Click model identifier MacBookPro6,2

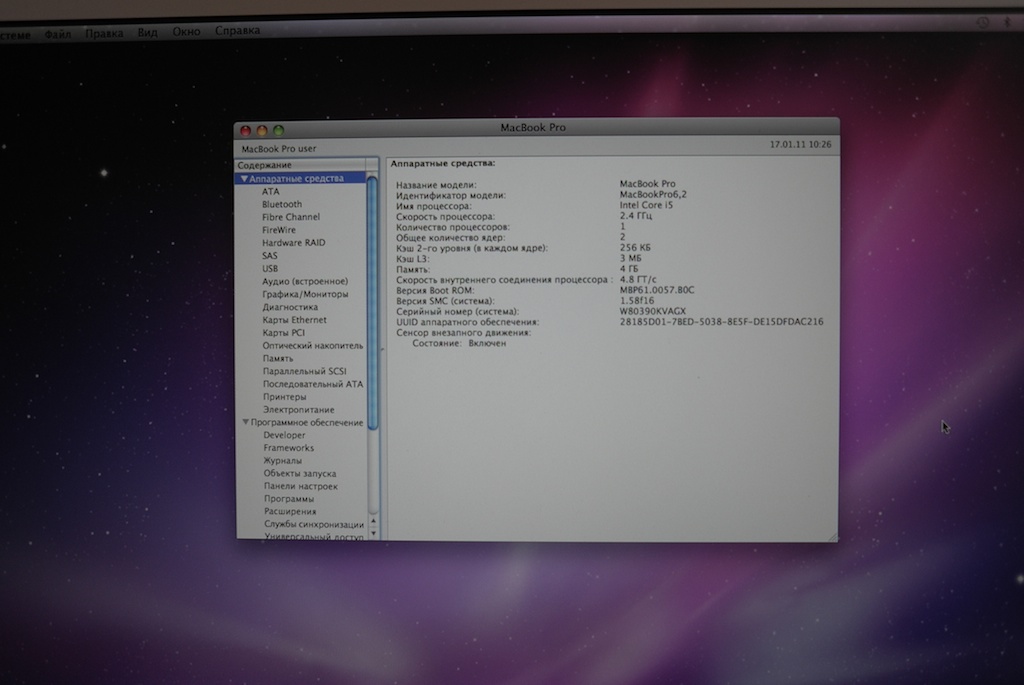pos(653,194)
